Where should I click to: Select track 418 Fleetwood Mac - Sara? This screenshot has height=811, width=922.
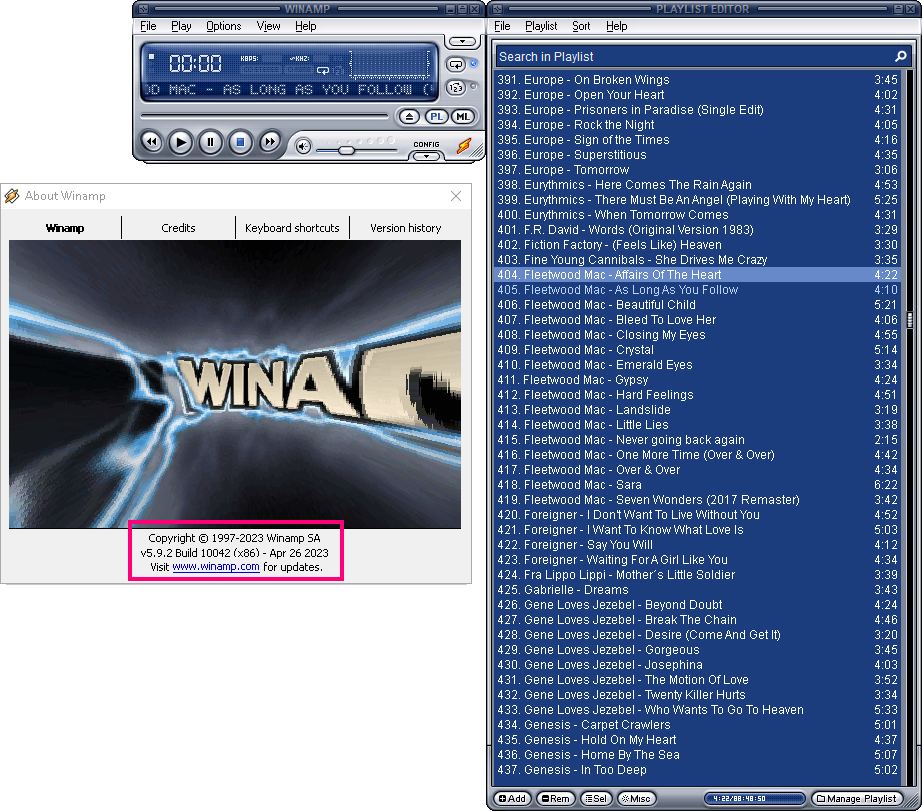coord(697,485)
